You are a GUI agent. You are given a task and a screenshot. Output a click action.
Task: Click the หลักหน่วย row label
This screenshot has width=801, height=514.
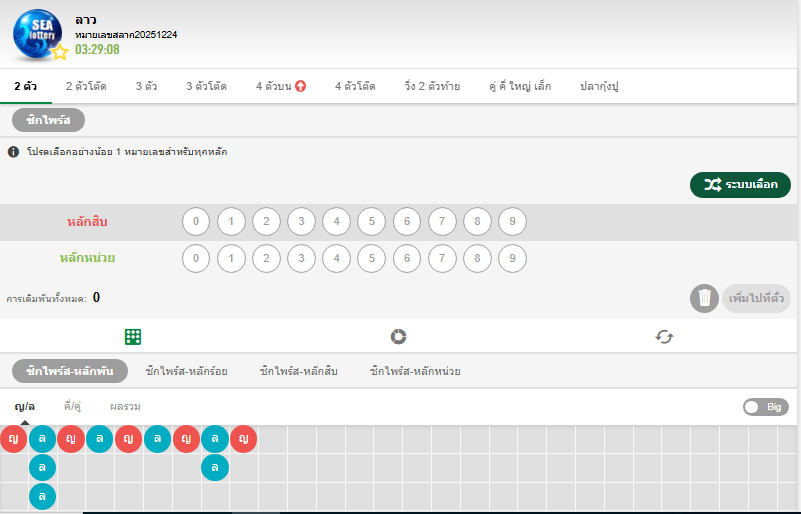click(87, 258)
